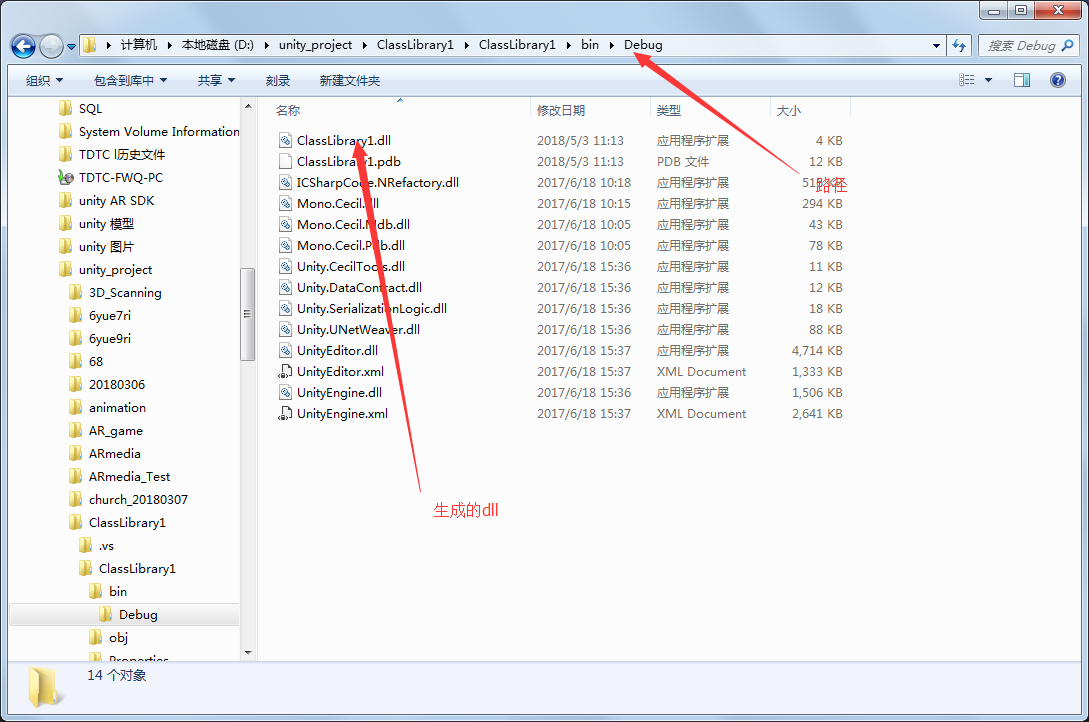Screen dimensions: 1089x722
Task: Click unity_project in the address bar
Action: point(315,45)
